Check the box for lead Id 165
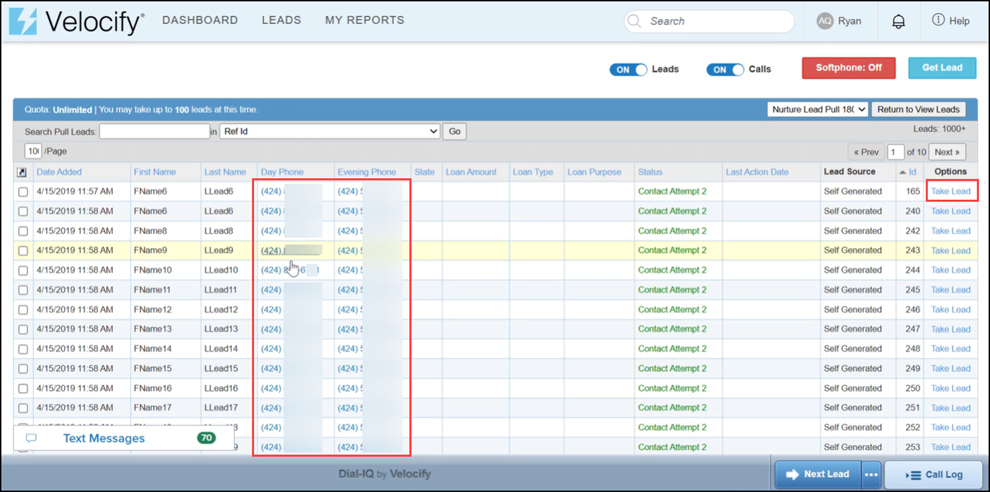The width and height of the screenshot is (990, 492). click(x=23, y=192)
